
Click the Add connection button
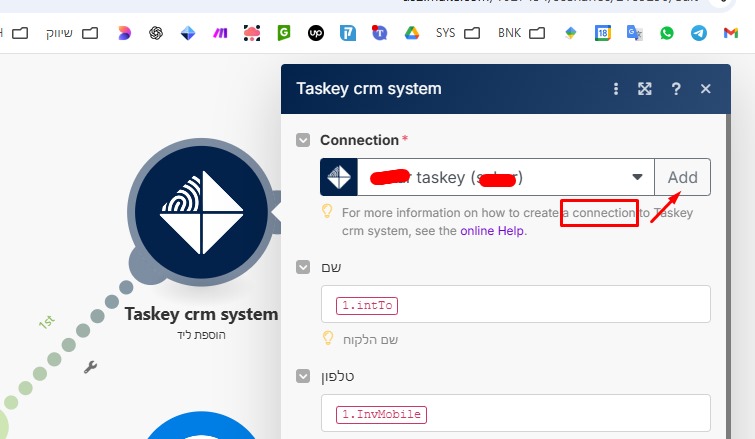tap(682, 177)
